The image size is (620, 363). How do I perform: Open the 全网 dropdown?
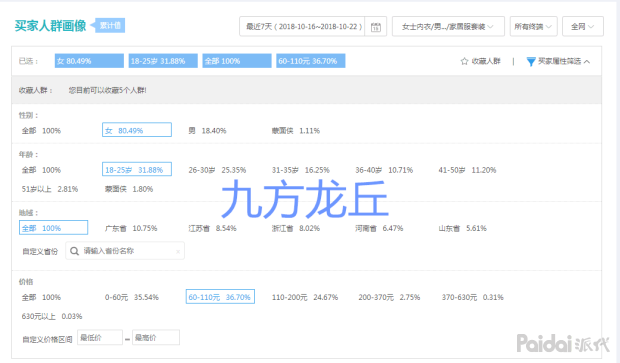583,26
